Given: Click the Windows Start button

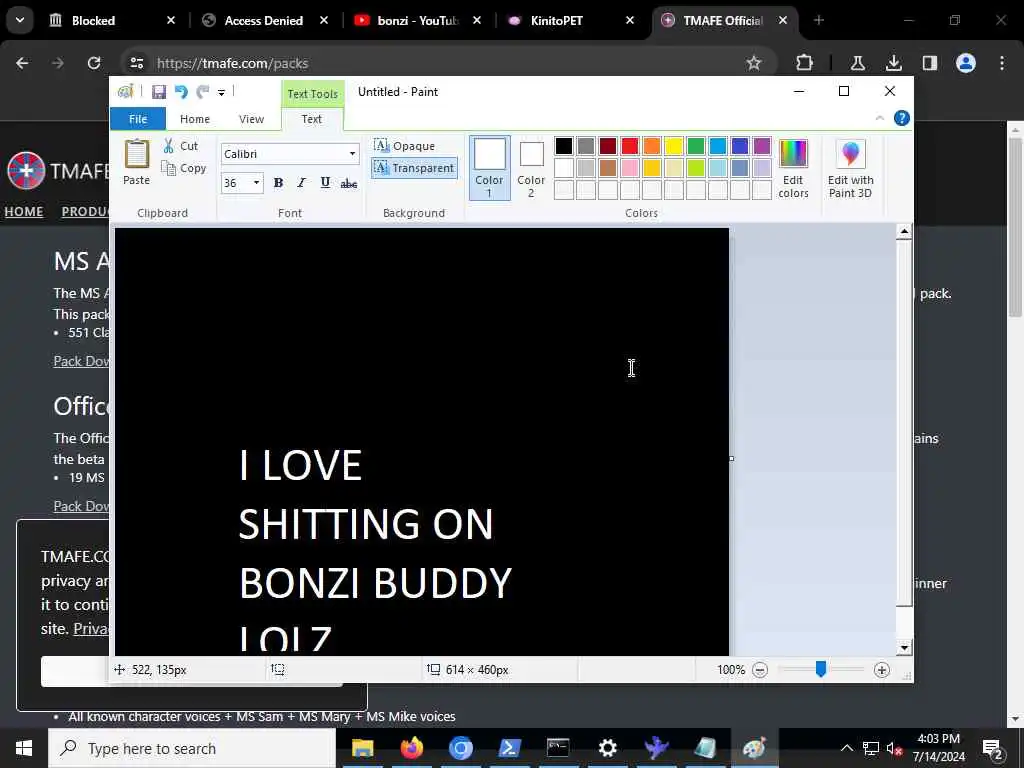Looking at the screenshot, I should (x=24, y=748).
